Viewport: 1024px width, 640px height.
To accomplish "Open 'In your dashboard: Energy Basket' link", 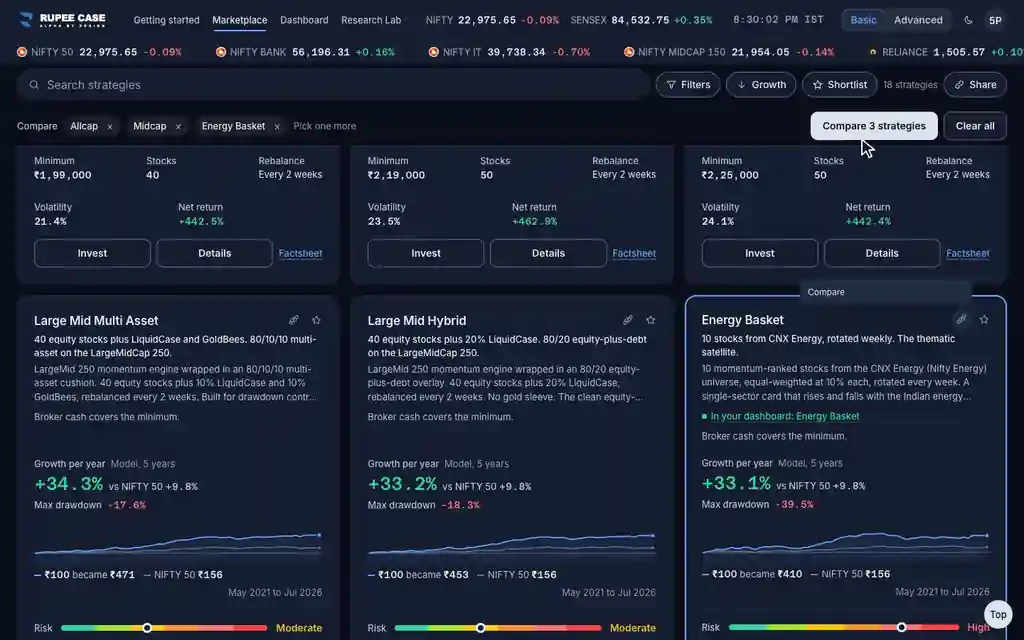I will [785, 417].
